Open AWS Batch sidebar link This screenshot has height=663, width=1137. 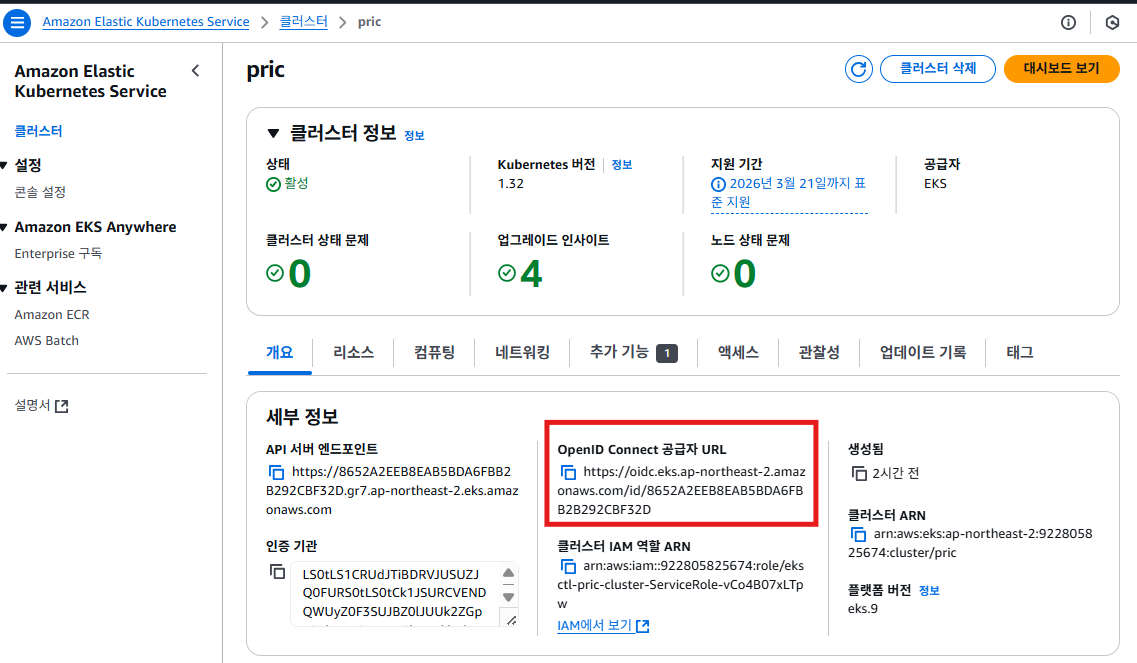[46, 341]
